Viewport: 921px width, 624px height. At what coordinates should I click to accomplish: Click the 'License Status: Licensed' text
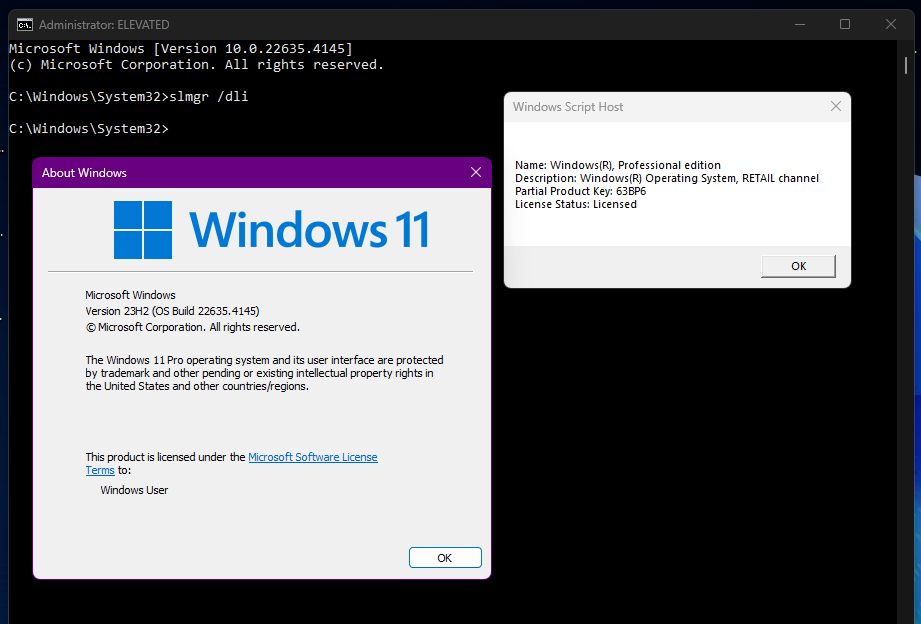pos(576,204)
